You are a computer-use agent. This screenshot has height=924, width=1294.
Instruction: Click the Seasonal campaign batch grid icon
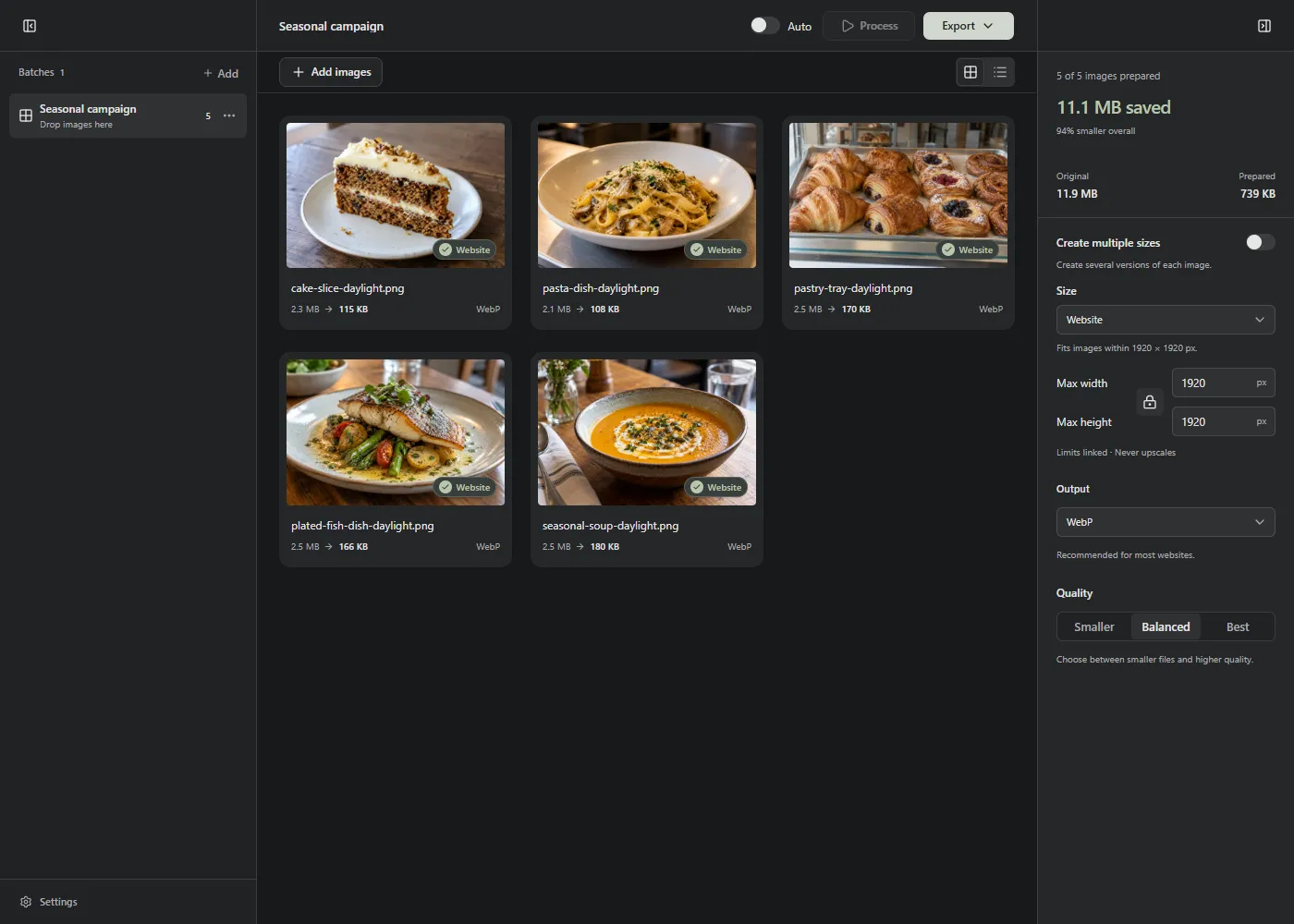point(26,115)
